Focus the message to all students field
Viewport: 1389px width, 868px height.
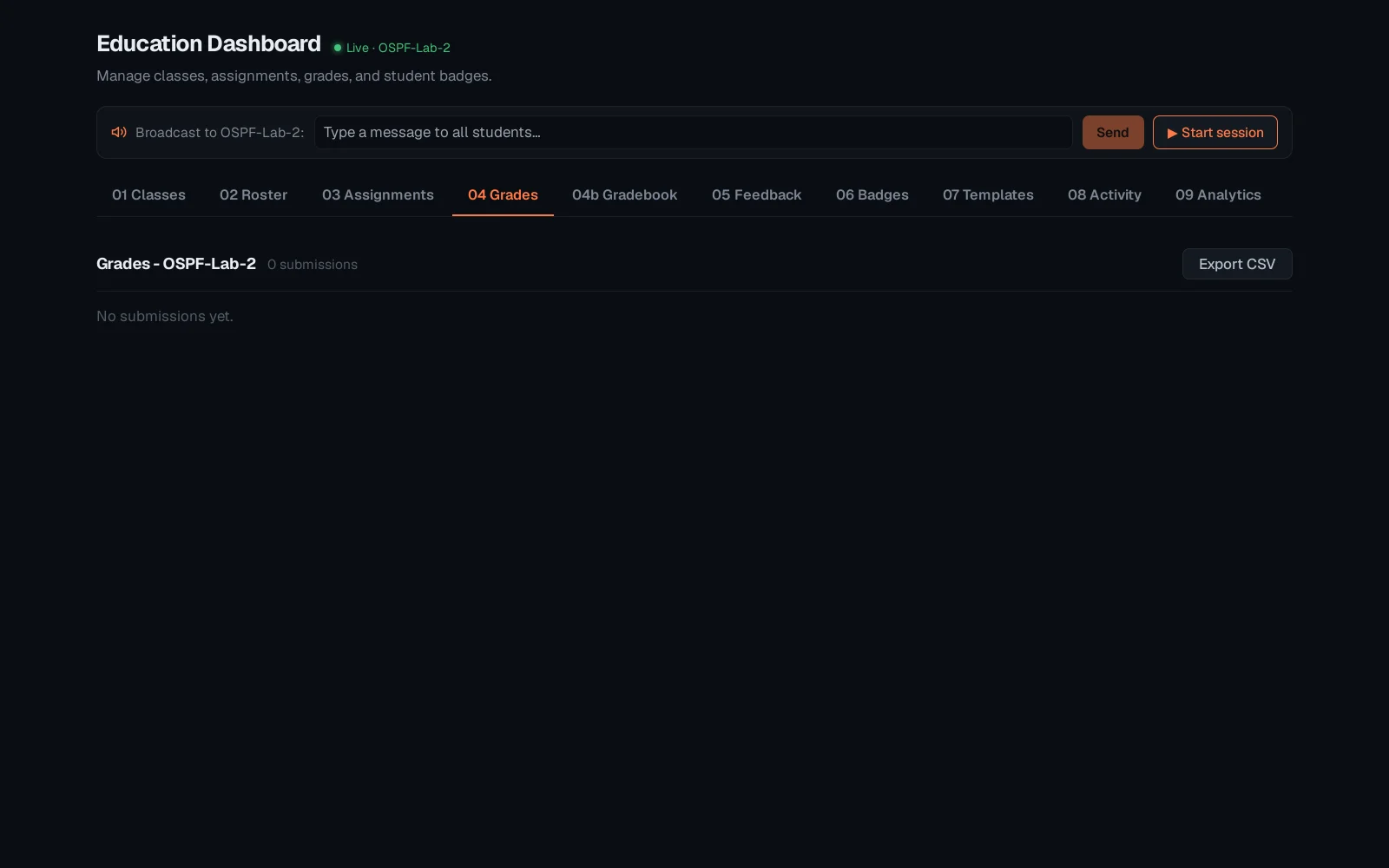point(694,132)
